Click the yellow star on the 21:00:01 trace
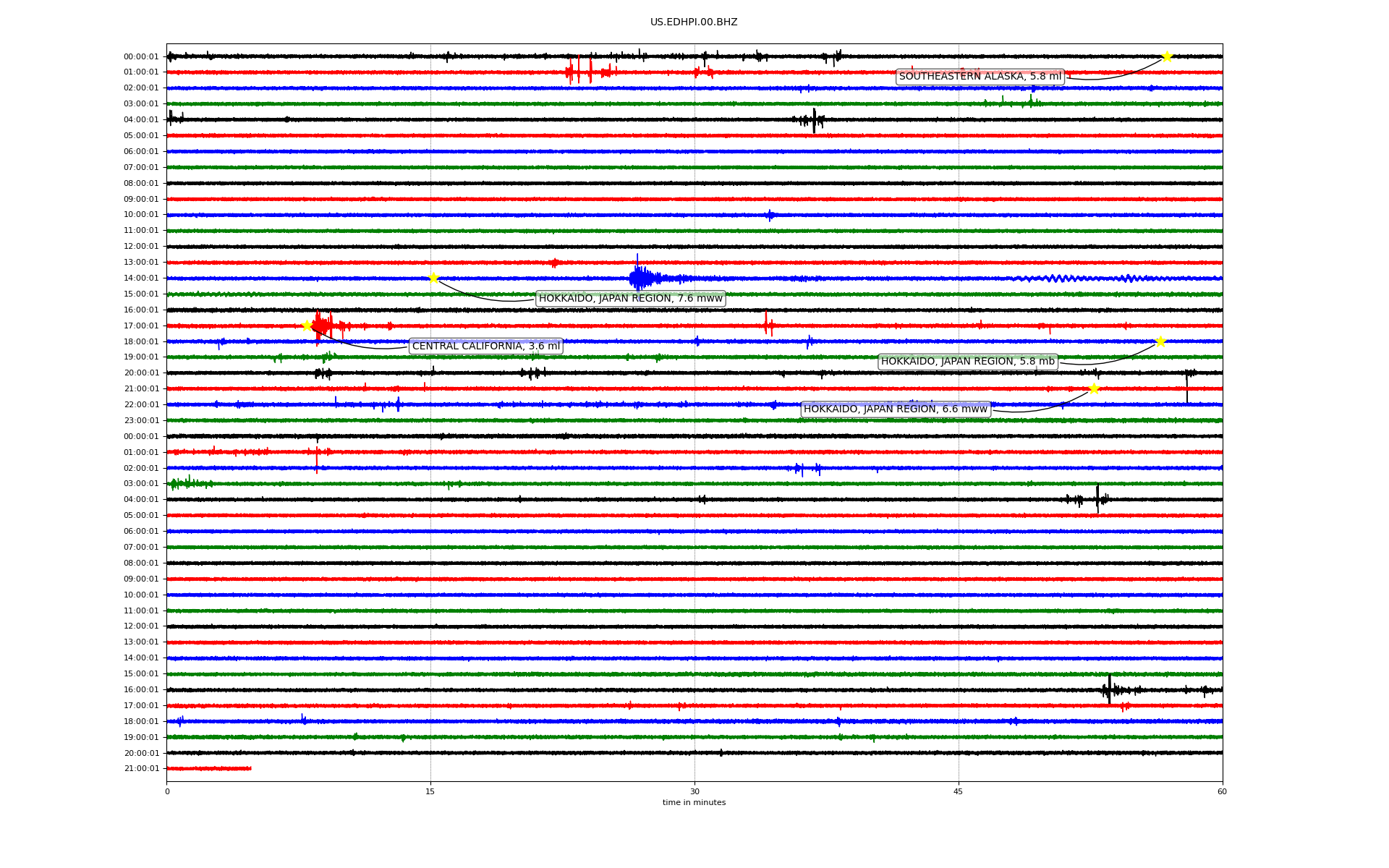1389x868 pixels. pyautogui.click(x=1093, y=388)
